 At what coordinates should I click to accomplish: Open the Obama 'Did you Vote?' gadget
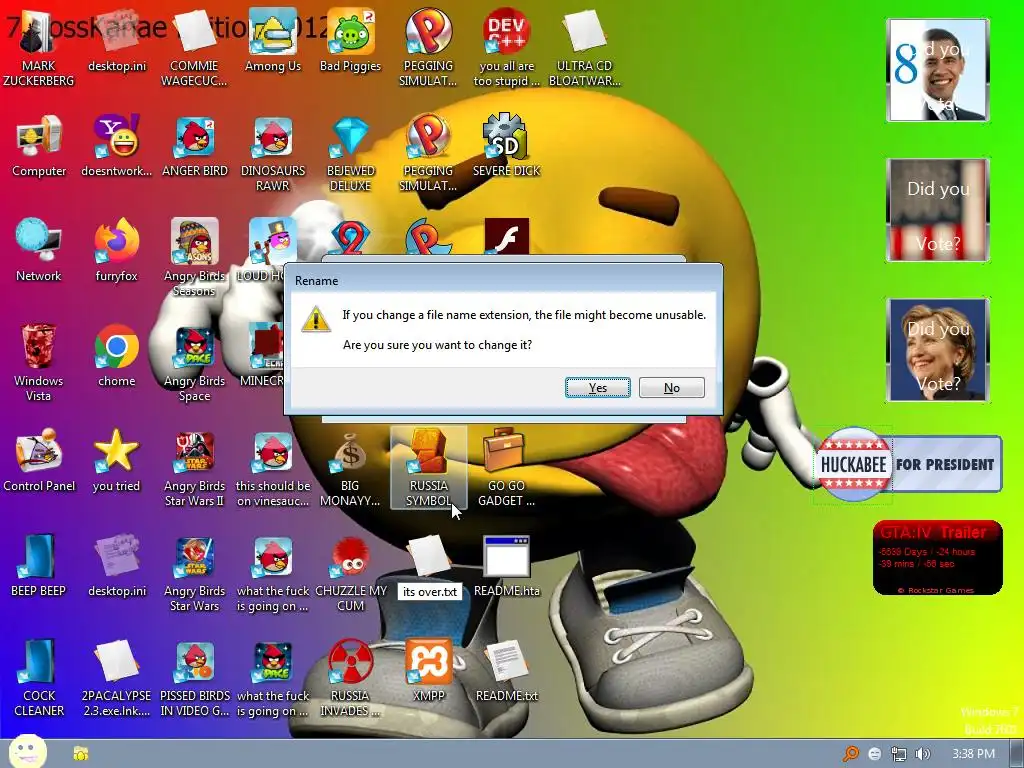tap(938, 70)
